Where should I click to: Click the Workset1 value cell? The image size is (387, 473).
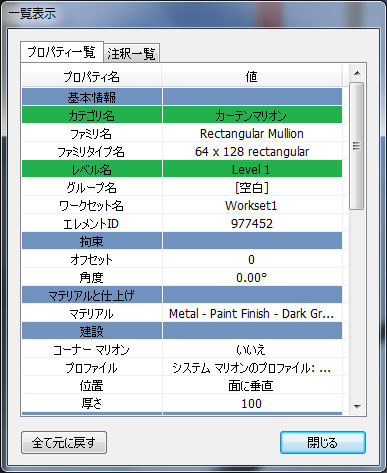coord(252,205)
